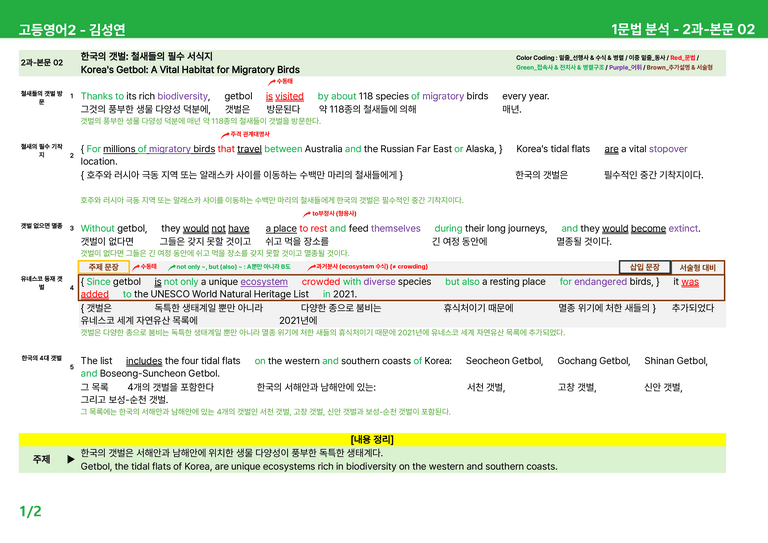This screenshot has width=768, height=543.
Task: Click the red 'is visited' in sentence 1
Action: pyautogui.click(x=285, y=96)
